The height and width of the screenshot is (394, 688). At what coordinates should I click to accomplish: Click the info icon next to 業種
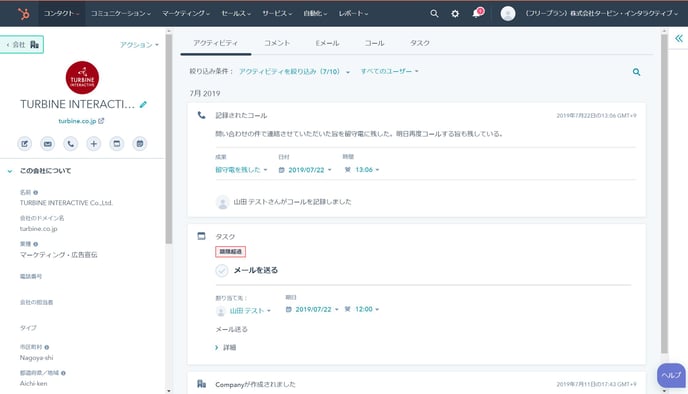(36, 244)
